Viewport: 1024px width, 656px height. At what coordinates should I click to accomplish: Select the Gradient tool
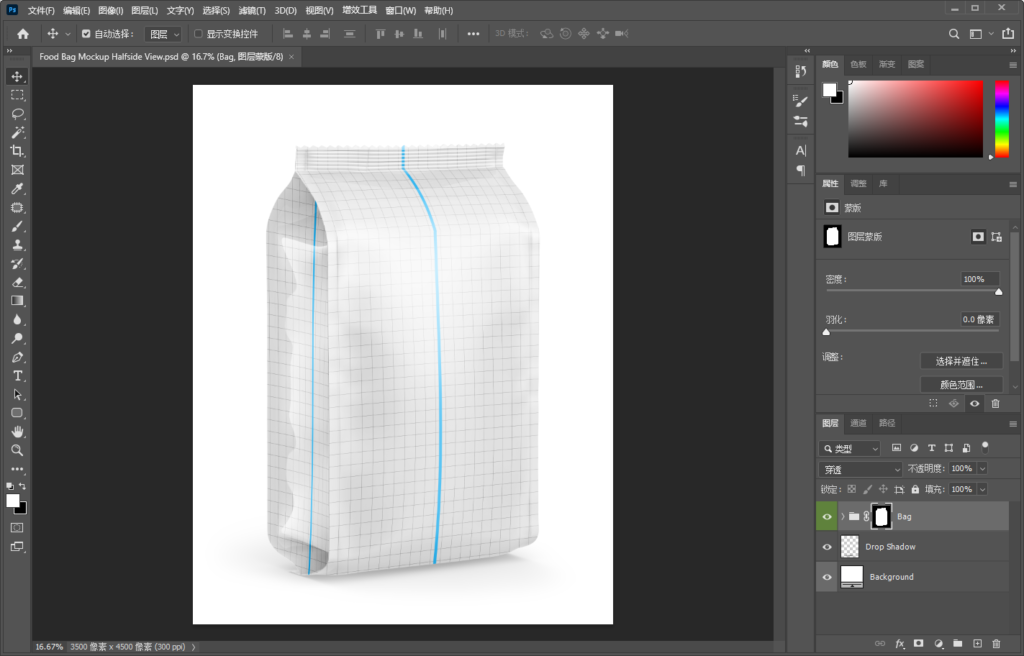18,301
